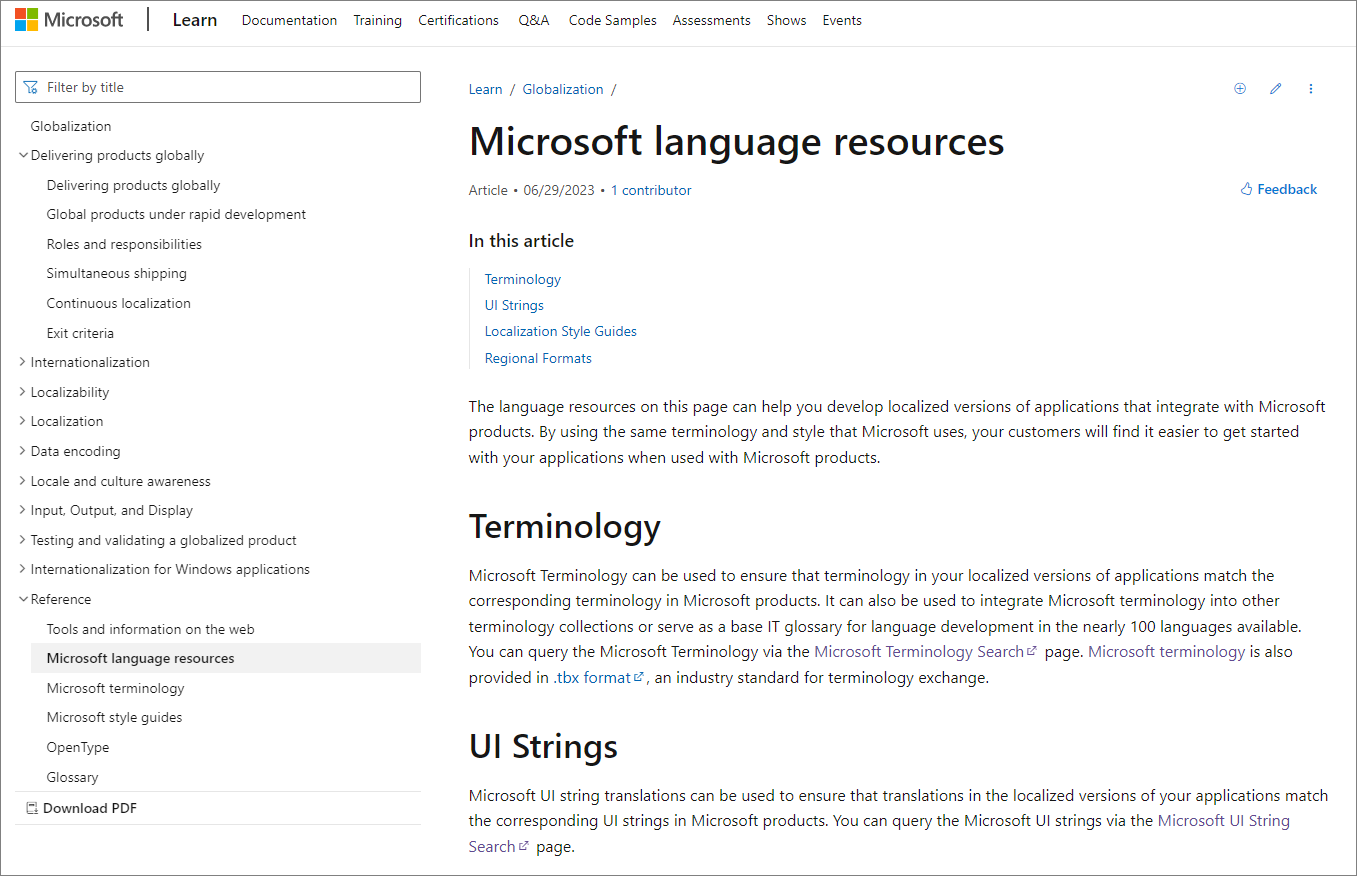Select Microsoft language resources in the sidebar
1357x876 pixels.
226,658
